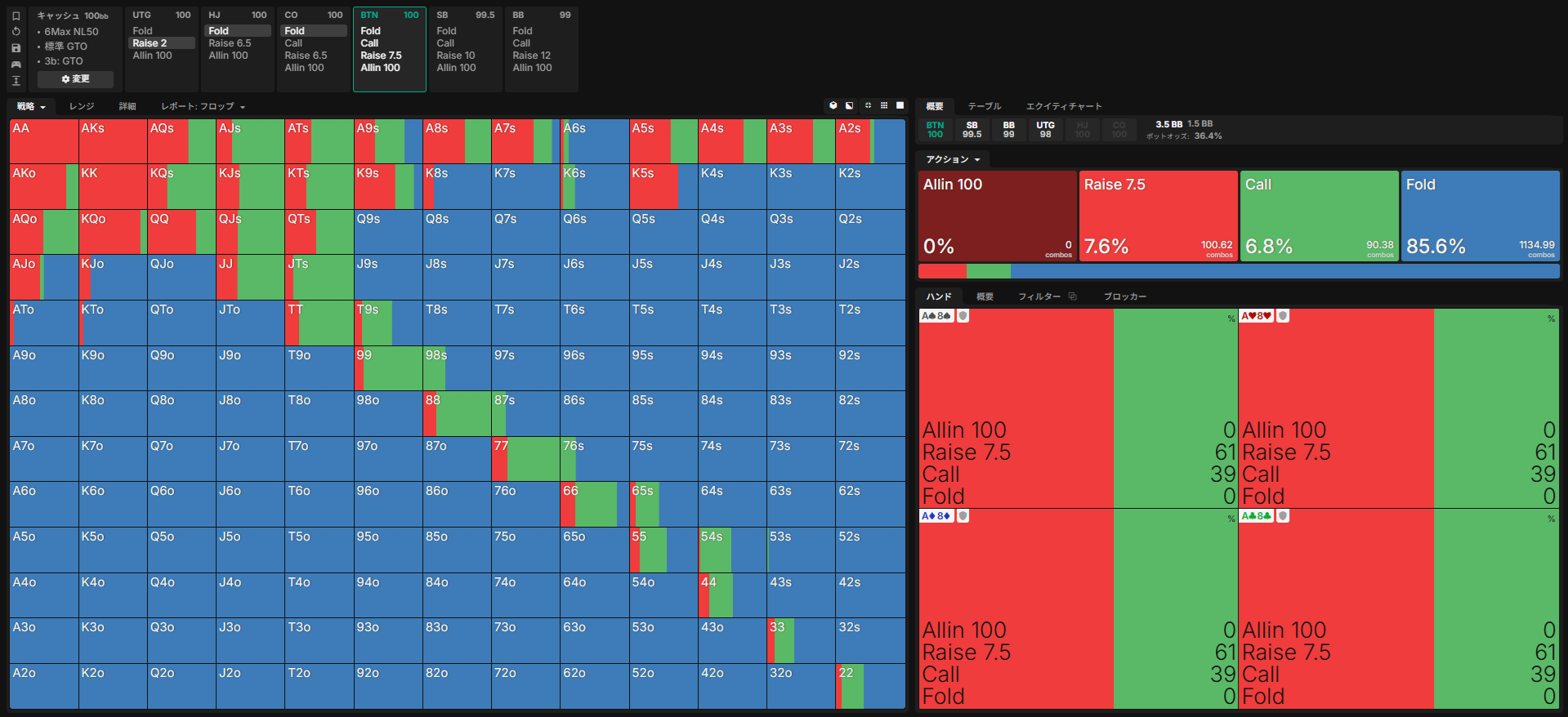The image size is (1568, 717).
Task: Click the reset arrow icon in the sidebar
Action: tap(16, 32)
